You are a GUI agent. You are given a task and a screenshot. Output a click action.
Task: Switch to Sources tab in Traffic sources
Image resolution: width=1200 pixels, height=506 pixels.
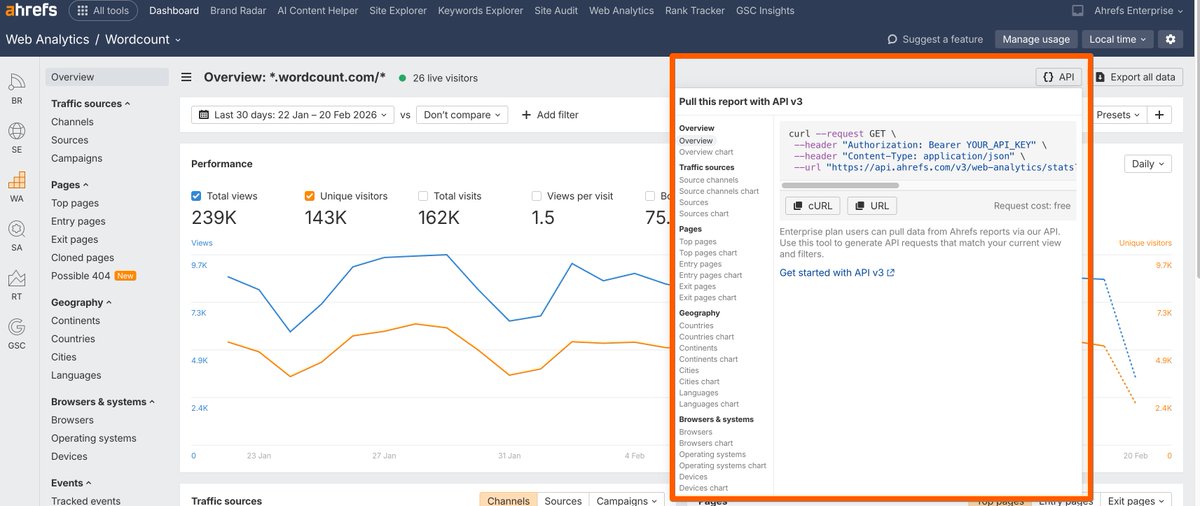click(x=563, y=501)
